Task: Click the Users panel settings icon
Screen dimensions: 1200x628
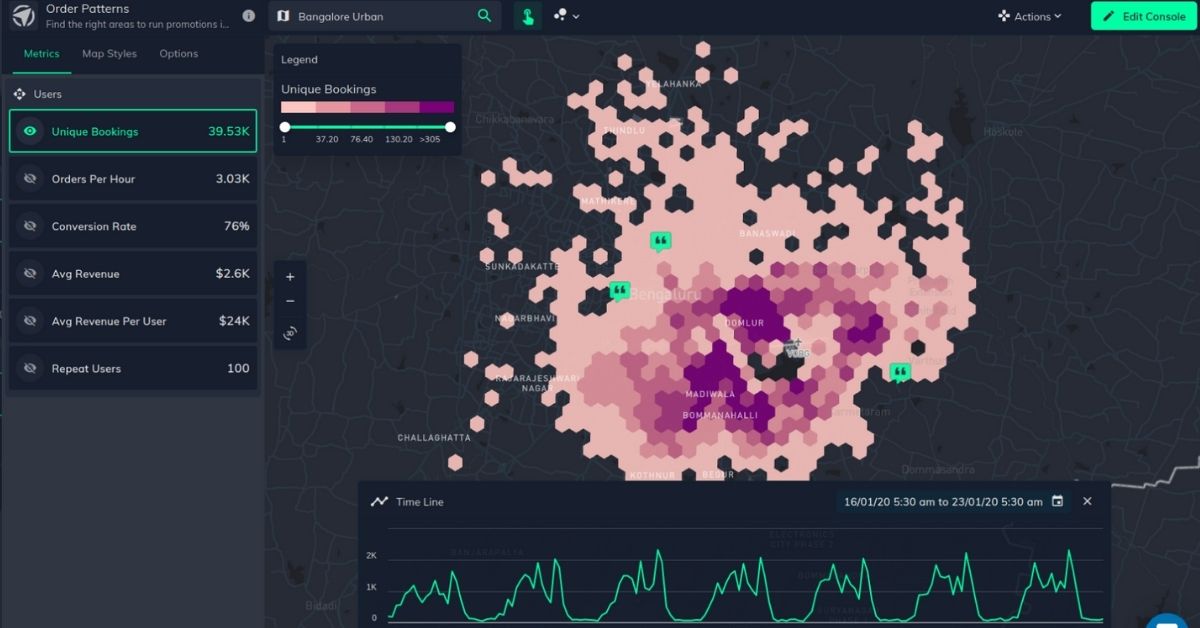Action: coord(17,93)
